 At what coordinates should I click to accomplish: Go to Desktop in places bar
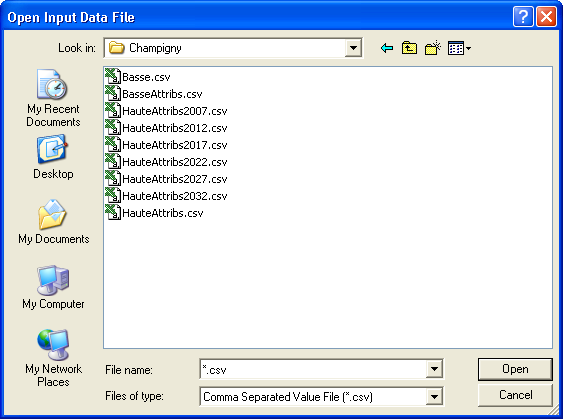[53, 157]
